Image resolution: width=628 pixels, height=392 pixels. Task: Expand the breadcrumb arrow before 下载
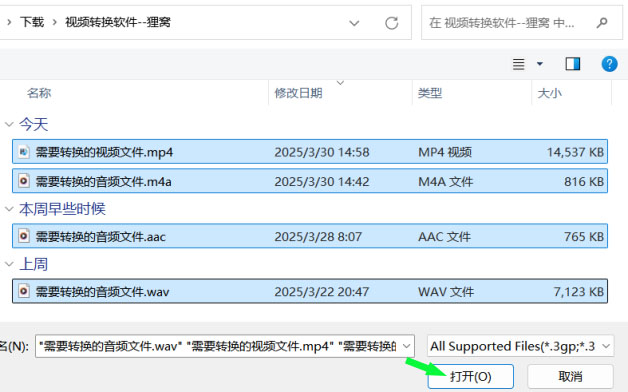pyautogui.click(x=9, y=22)
